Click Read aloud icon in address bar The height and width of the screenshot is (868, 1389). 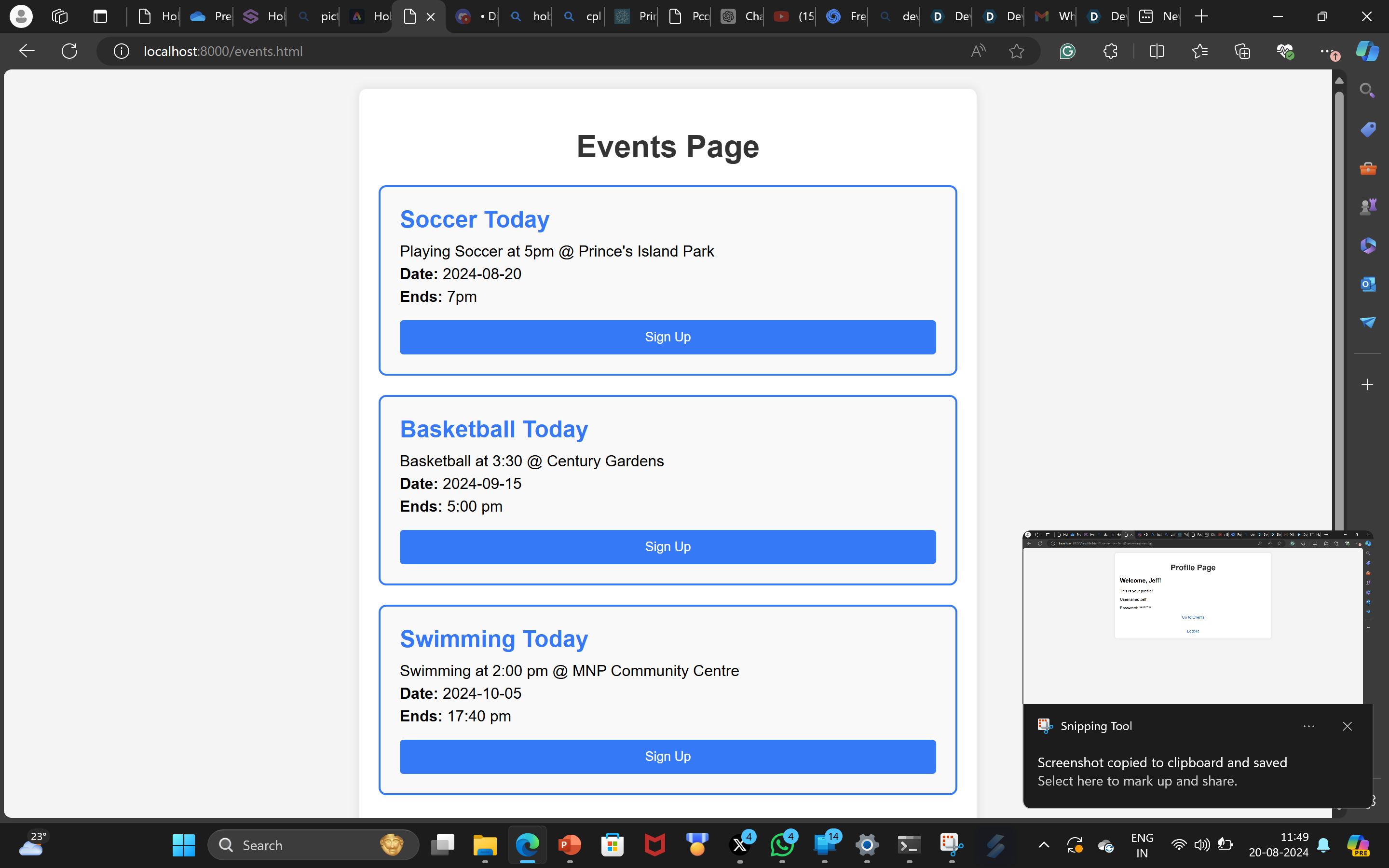click(978, 51)
